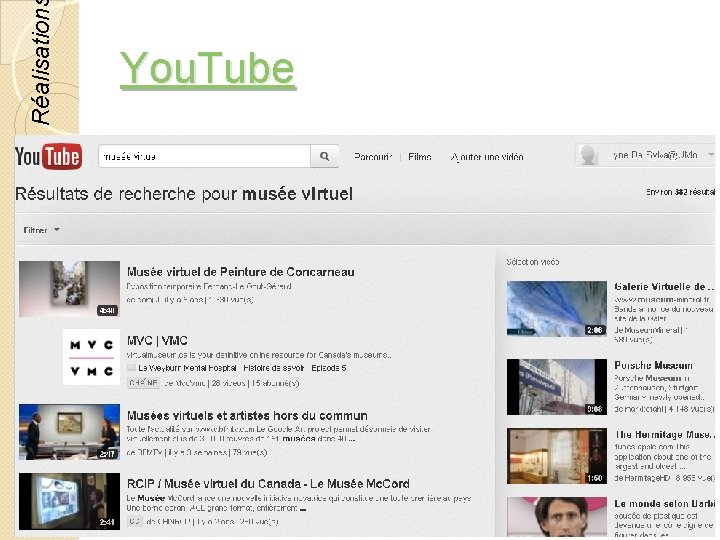Open Musées virtuels et artistes hors du commun
Viewport: 720px width, 540px height.
click(247, 416)
